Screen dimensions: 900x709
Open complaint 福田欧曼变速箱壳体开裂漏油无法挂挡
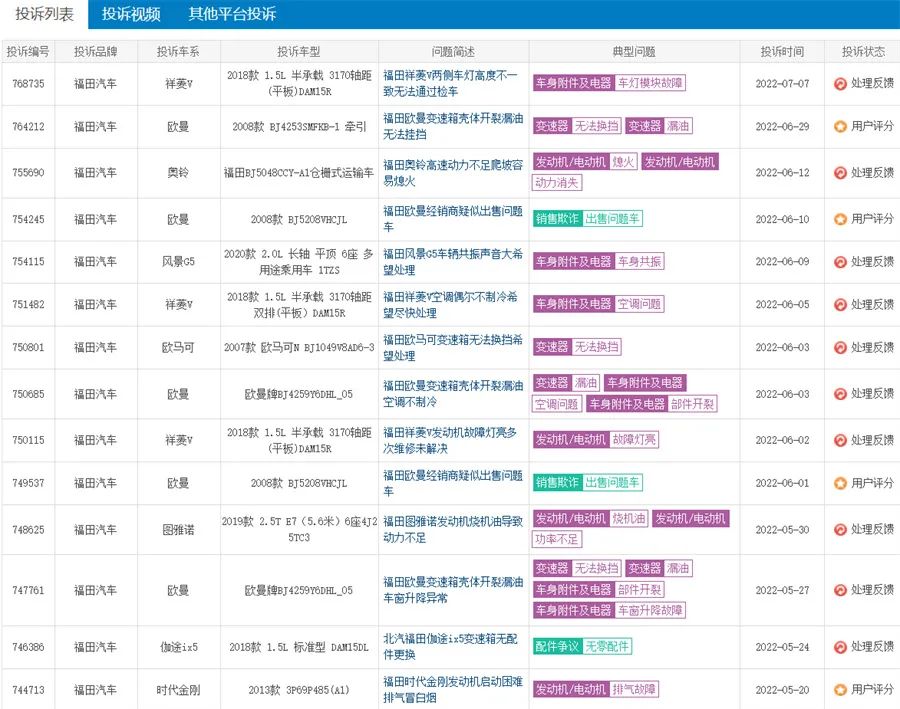pyautogui.click(x=453, y=126)
